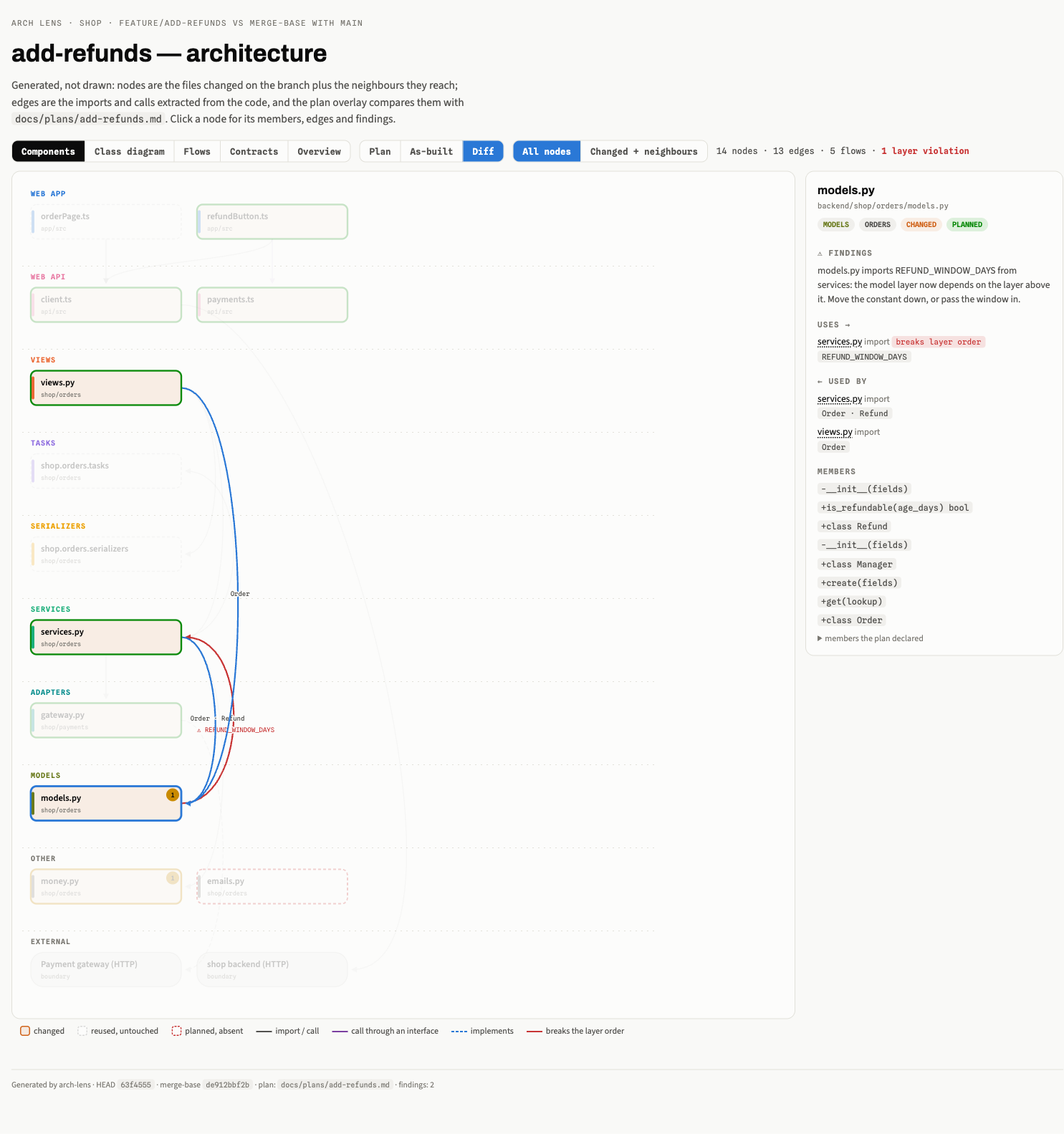Click the '+create(fields)' member
Viewport: 1064px width, 1134px height.
[859, 583]
